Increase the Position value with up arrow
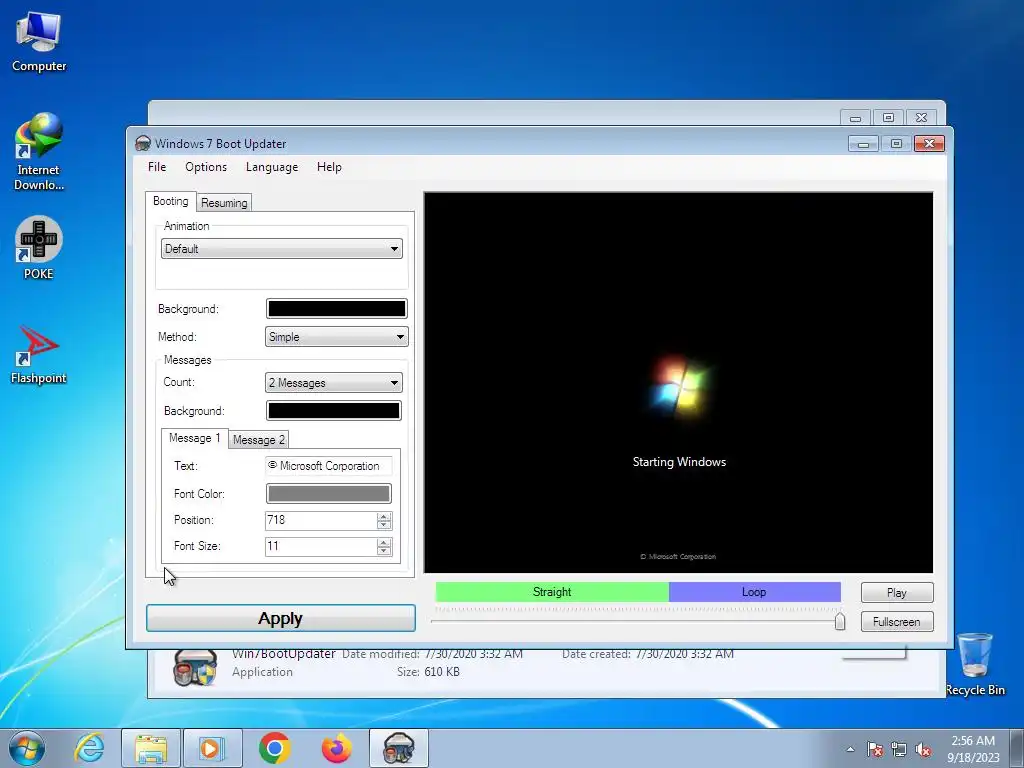The image size is (1024, 768). [384, 517]
